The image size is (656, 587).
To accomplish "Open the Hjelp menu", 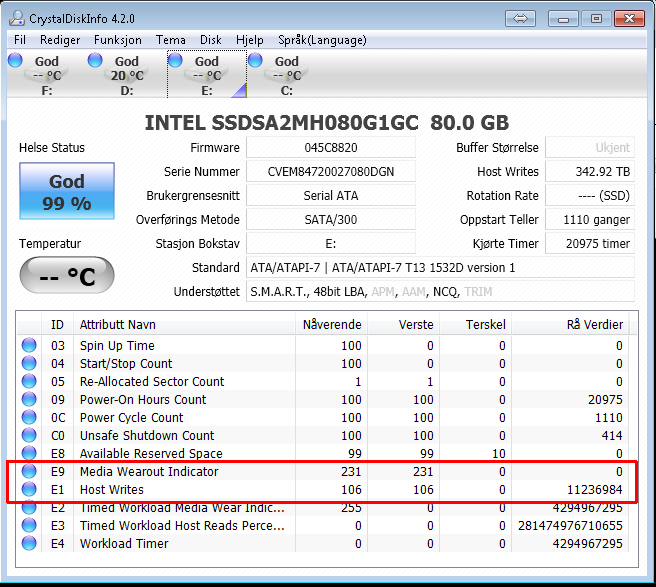I will tap(250, 40).
